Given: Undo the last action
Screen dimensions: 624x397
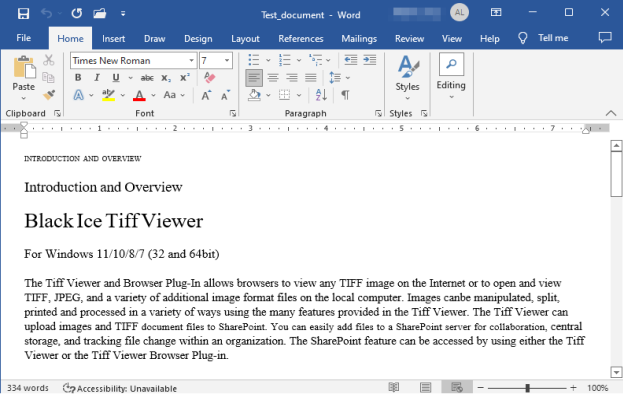Looking at the screenshot, I should click(x=46, y=14).
